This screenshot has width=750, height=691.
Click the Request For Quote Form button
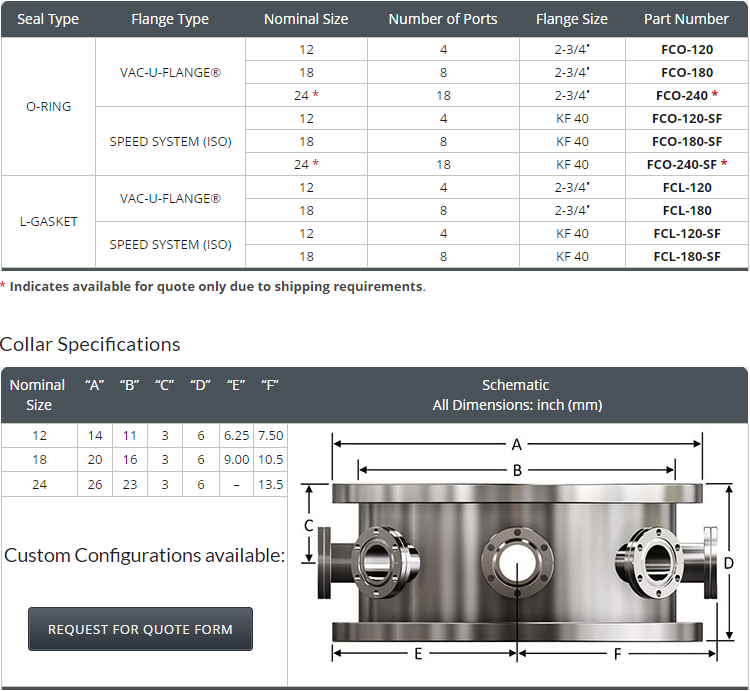coord(140,629)
